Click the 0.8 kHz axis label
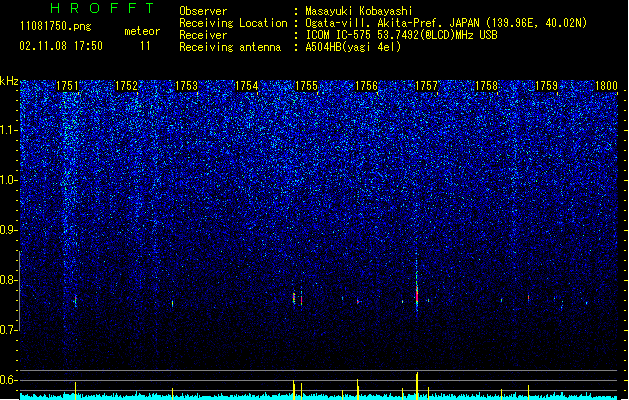 [x=9, y=280]
